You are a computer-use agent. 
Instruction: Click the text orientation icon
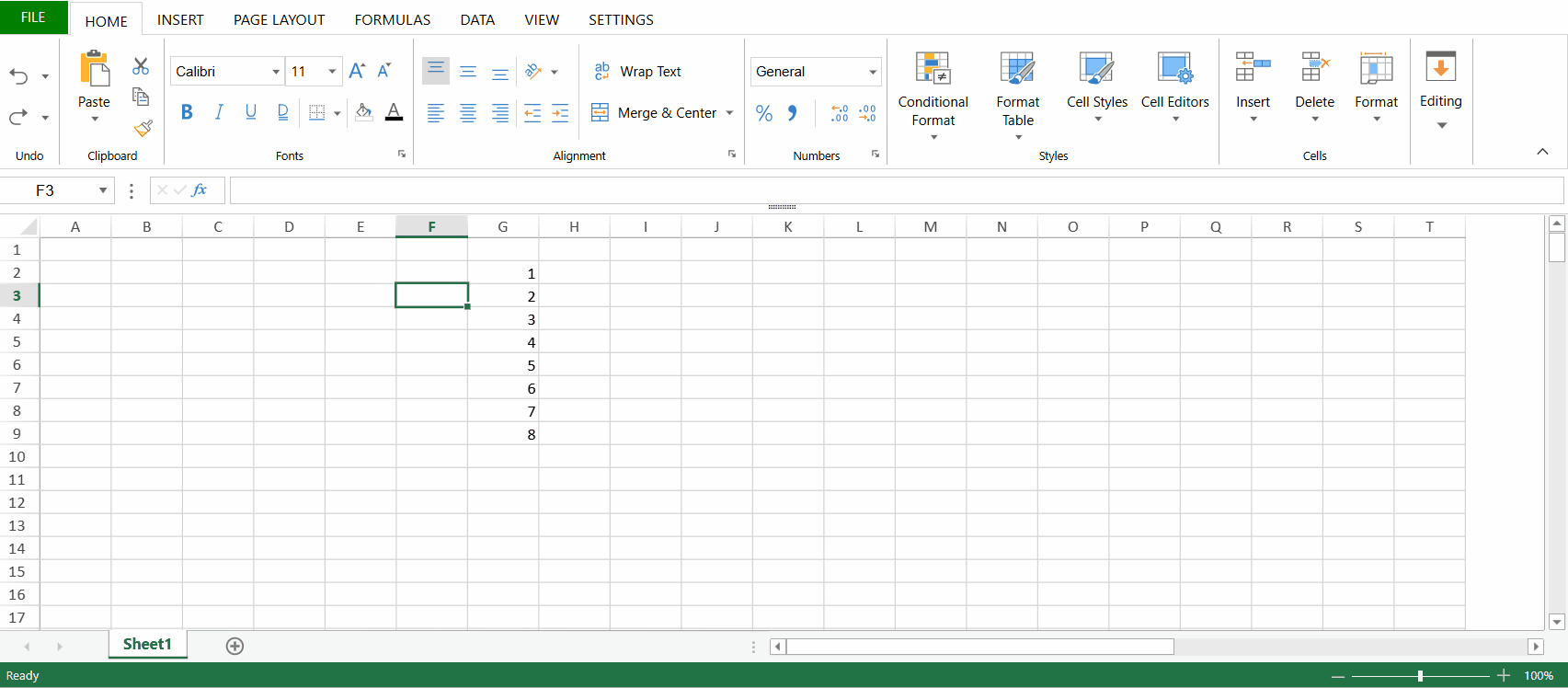coord(532,71)
